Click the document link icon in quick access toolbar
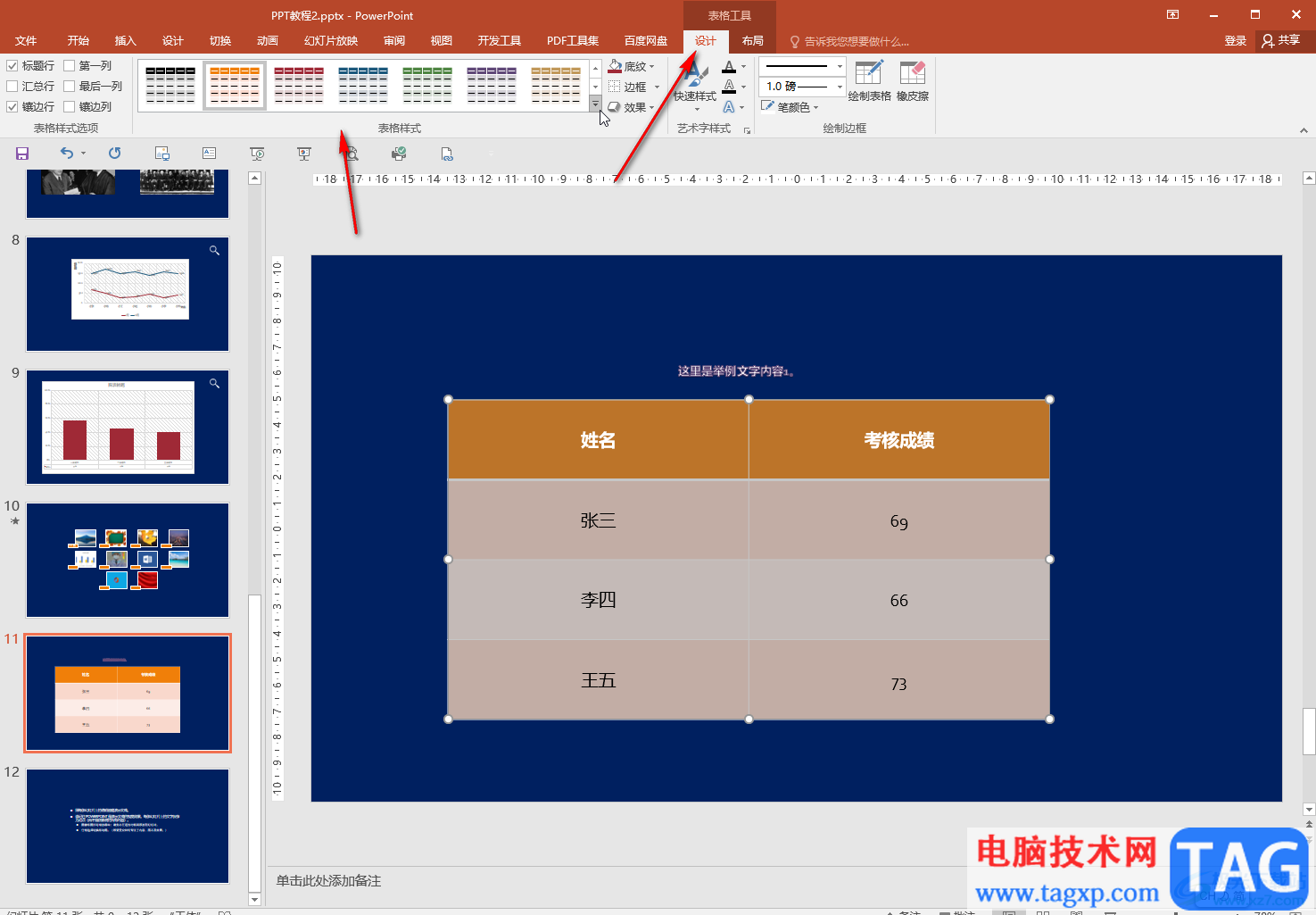This screenshot has height=915, width=1316. pyautogui.click(x=447, y=154)
